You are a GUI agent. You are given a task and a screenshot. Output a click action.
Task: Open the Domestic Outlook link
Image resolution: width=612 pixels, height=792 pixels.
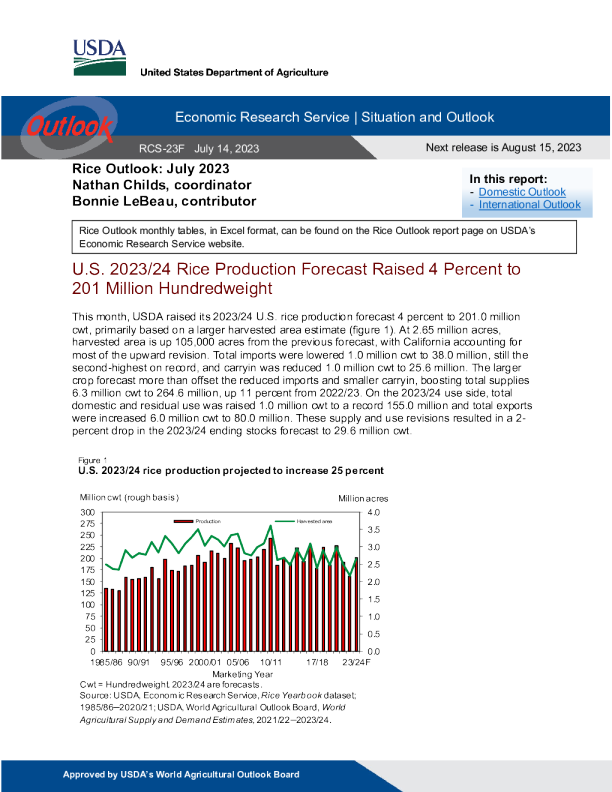pyautogui.click(x=522, y=192)
